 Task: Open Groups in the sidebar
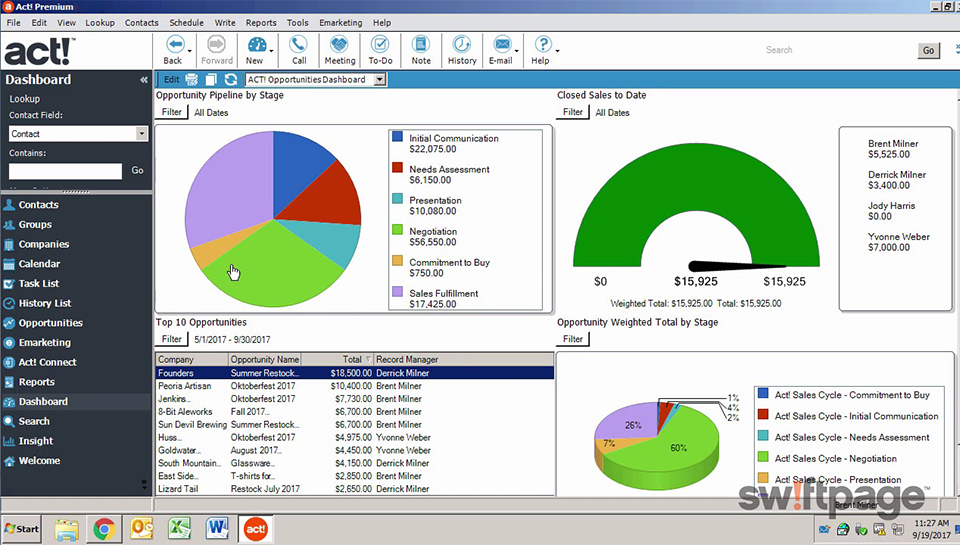click(x=35, y=224)
